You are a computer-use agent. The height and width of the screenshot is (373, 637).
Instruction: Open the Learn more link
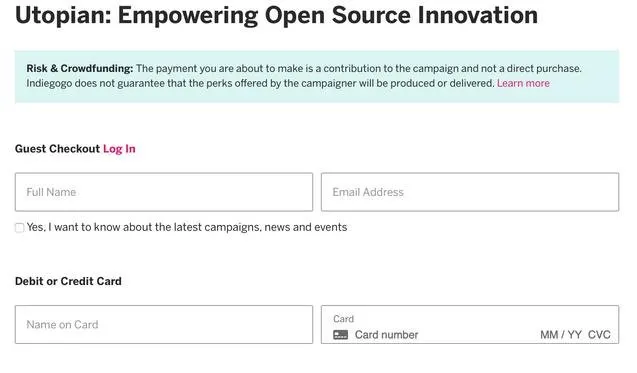(523, 83)
